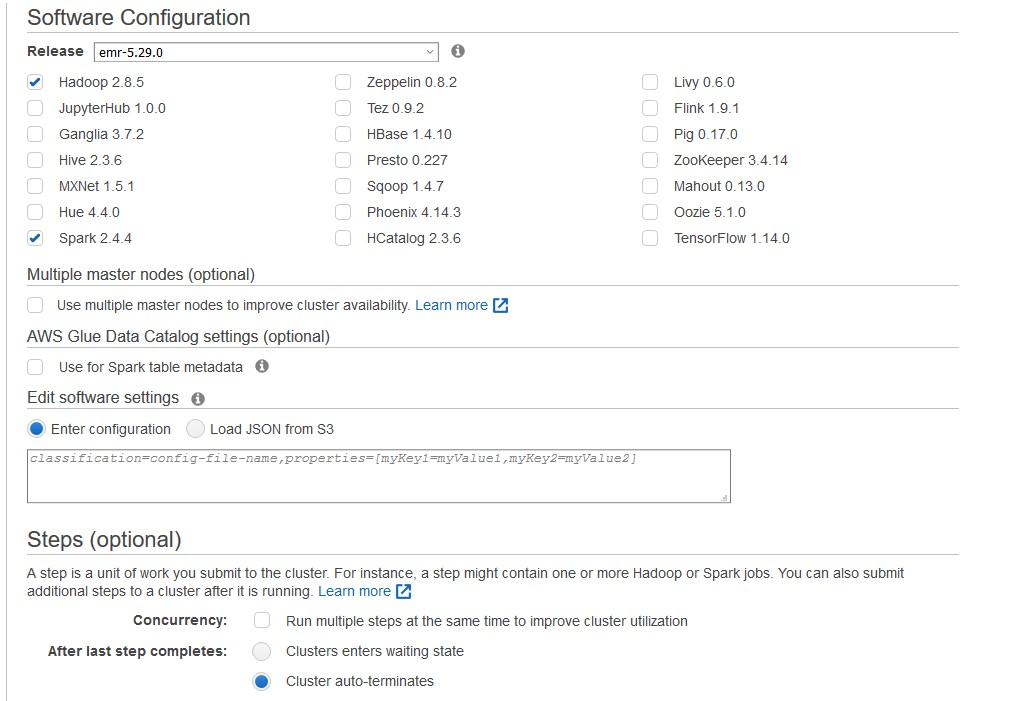
Task: Select Clusters enters waiting state option
Action: (261, 651)
